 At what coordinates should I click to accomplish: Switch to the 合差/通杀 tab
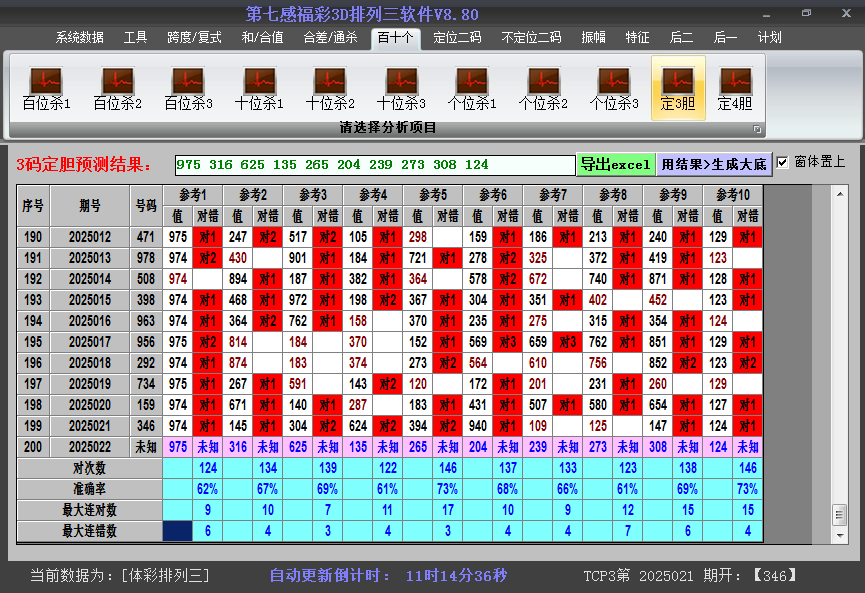click(330, 38)
